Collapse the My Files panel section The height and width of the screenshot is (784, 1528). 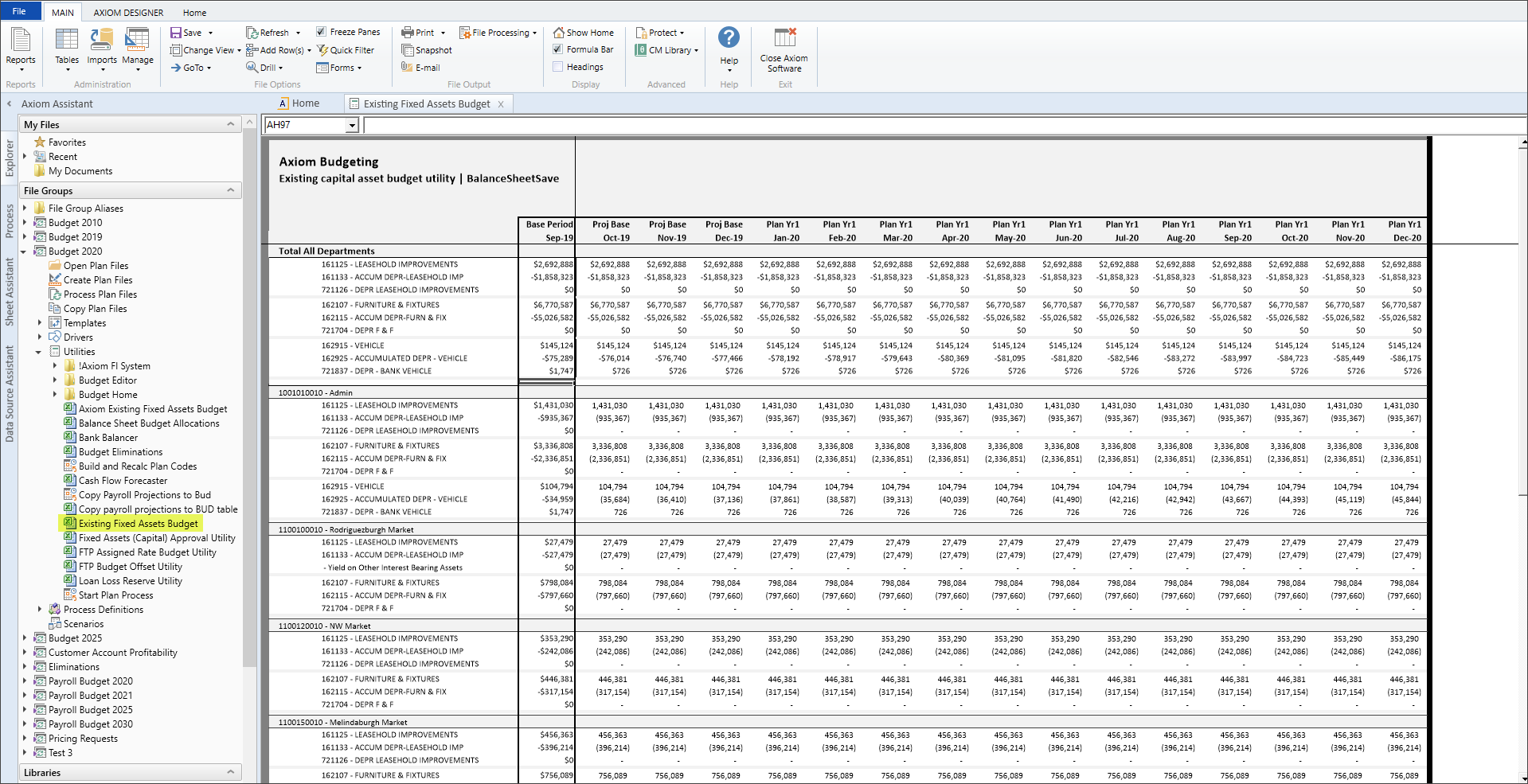pos(231,124)
